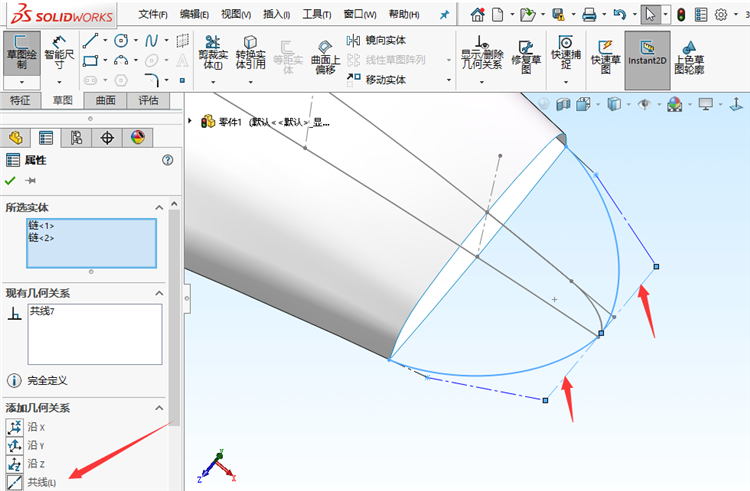Click the pushpin keep-visible icon
Image resolution: width=750 pixels, height=491 pixels.
[x=31, y=180]
